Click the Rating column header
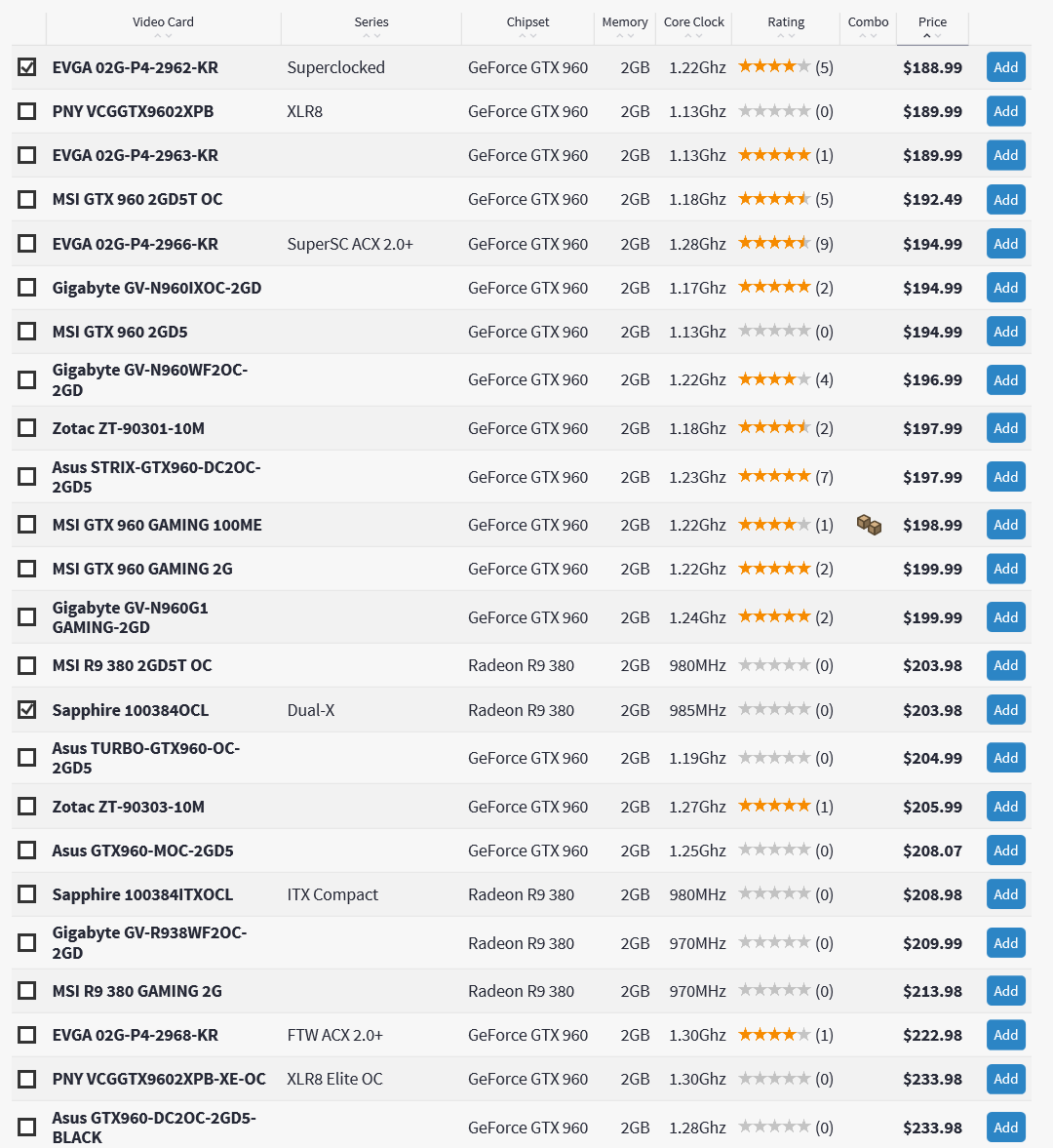 tap(786, 21)
